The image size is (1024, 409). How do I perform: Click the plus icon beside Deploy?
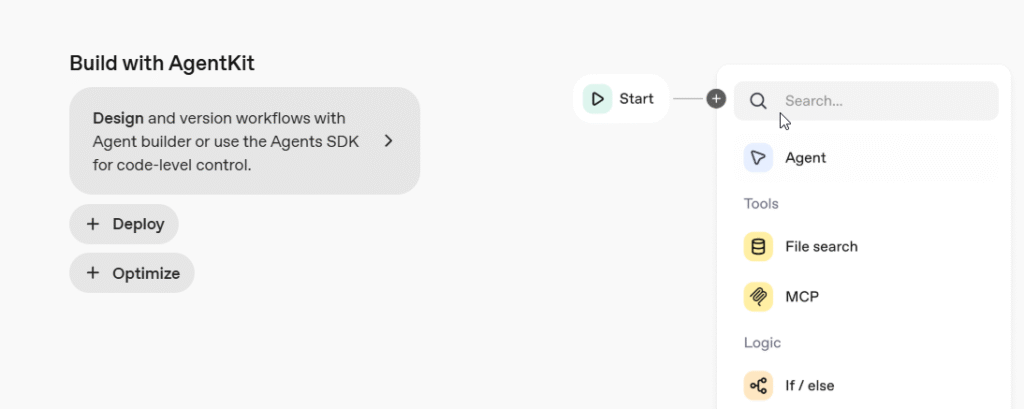(x=93, y=224)
